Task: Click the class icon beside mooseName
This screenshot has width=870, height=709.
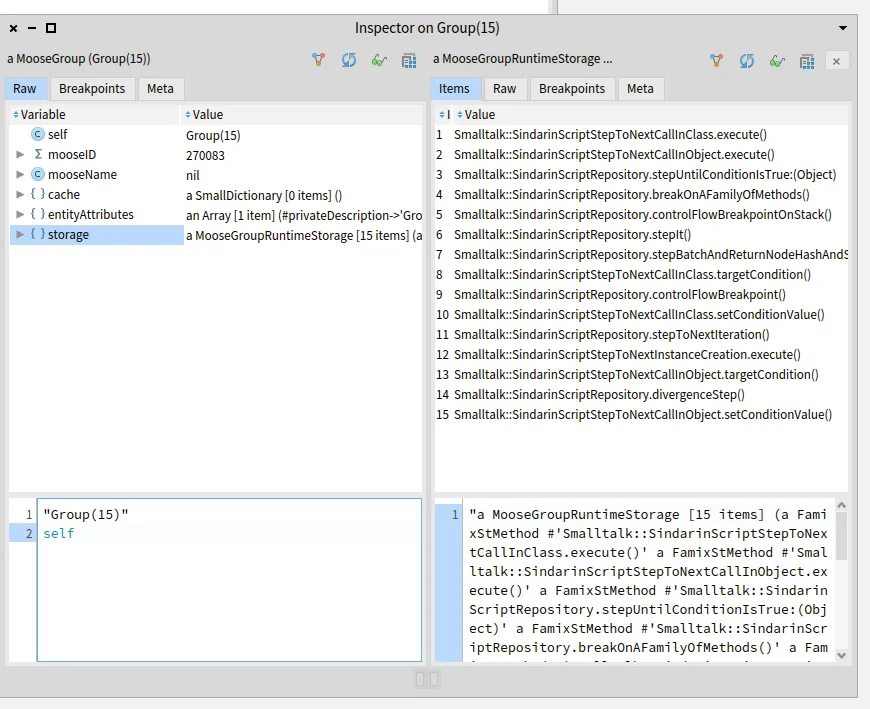Action: [x=37, y=174]
